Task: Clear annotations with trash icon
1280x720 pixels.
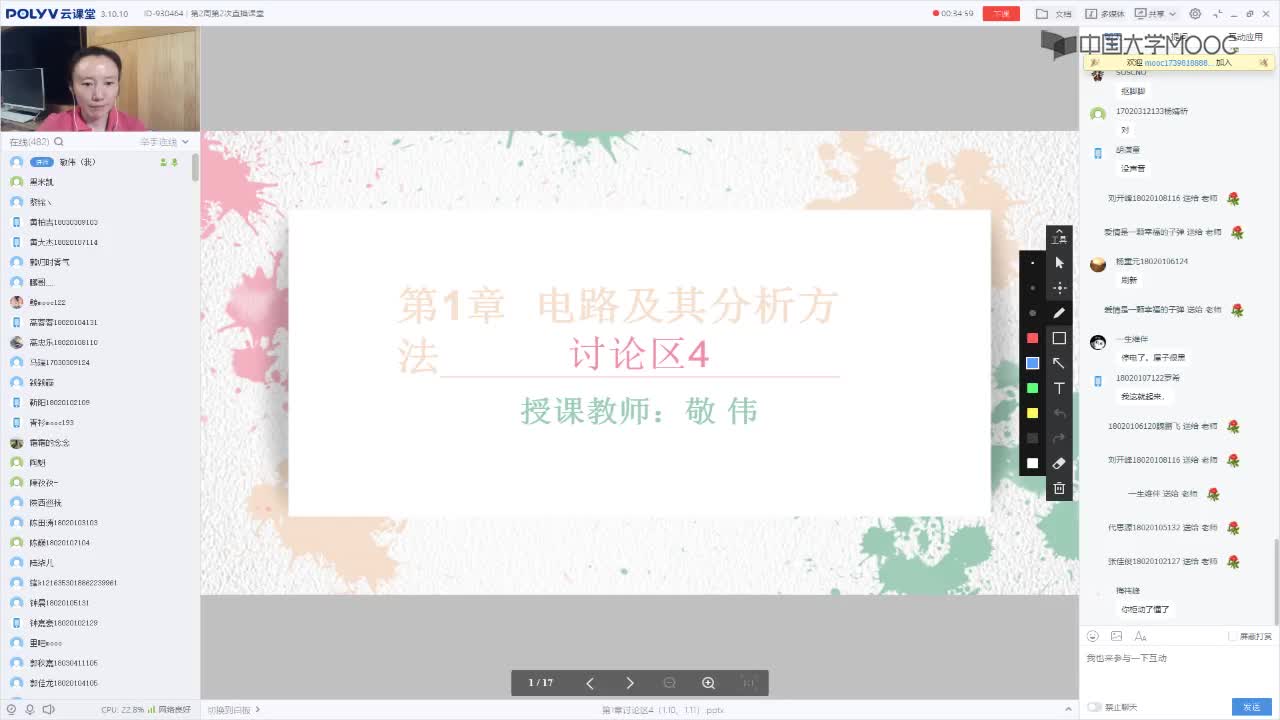Action: coord(1059,488)
